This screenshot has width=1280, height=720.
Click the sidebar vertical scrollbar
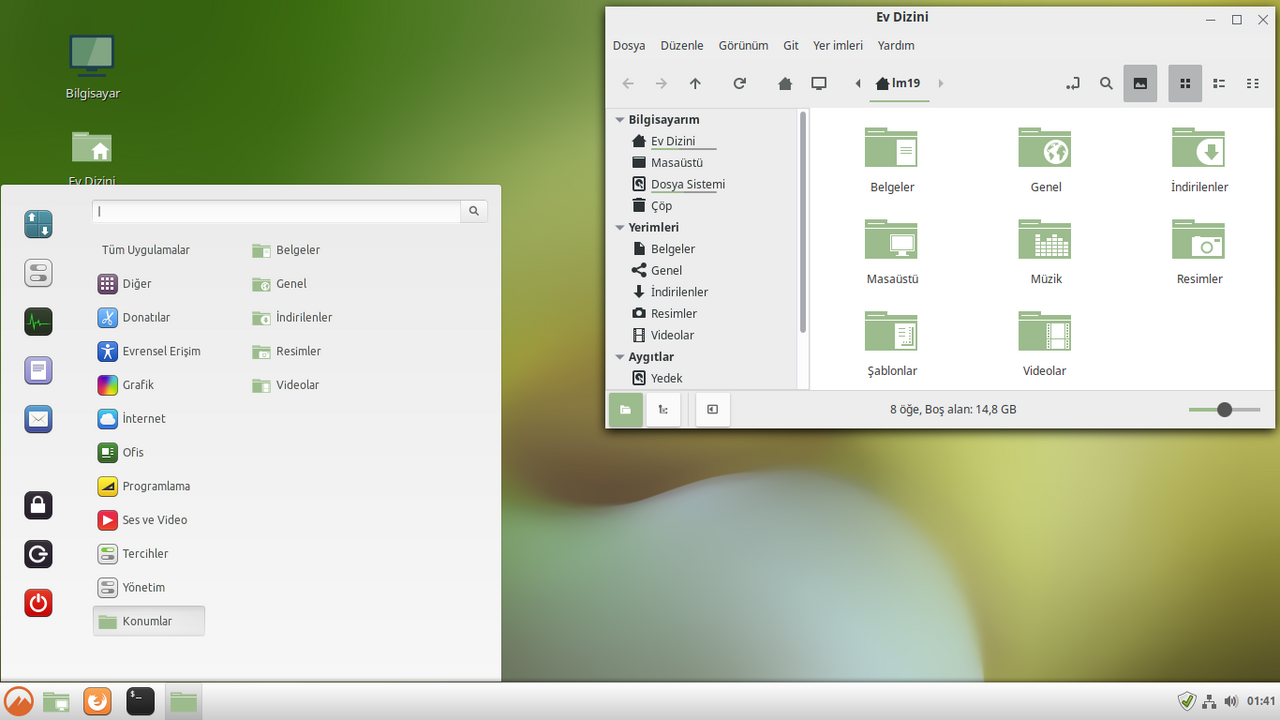(802, 222)
